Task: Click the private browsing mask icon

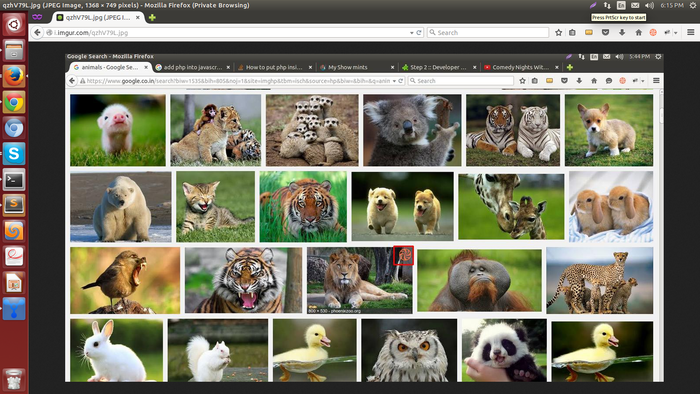Action: (x=37, y=17)
